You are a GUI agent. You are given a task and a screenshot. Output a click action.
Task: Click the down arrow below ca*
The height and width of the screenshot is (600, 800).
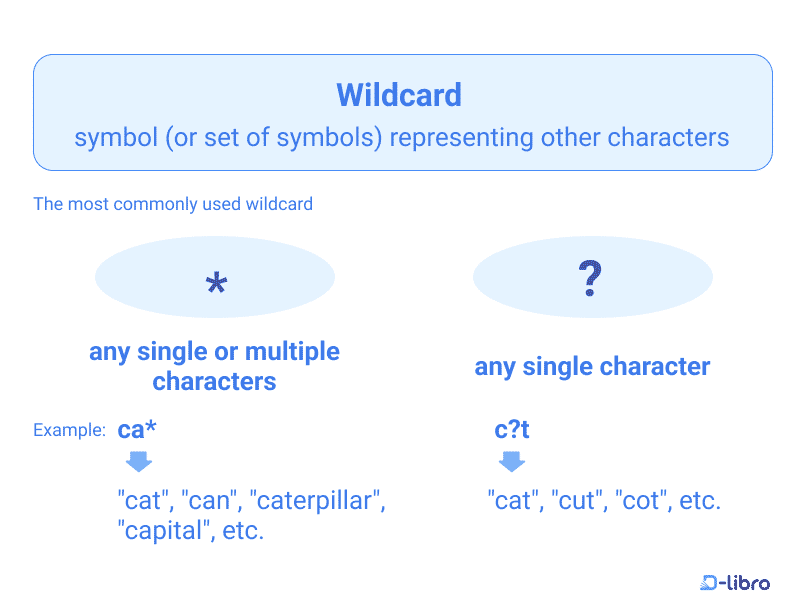coord(139,461)
